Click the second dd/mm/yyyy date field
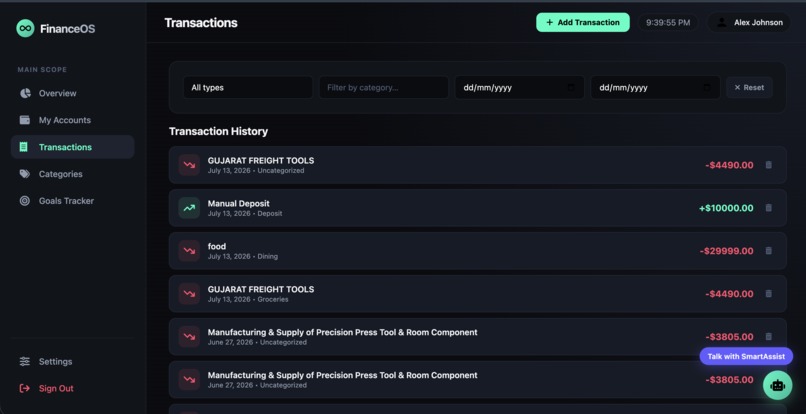Screen dimensions: 806x414 click(655, 87)
